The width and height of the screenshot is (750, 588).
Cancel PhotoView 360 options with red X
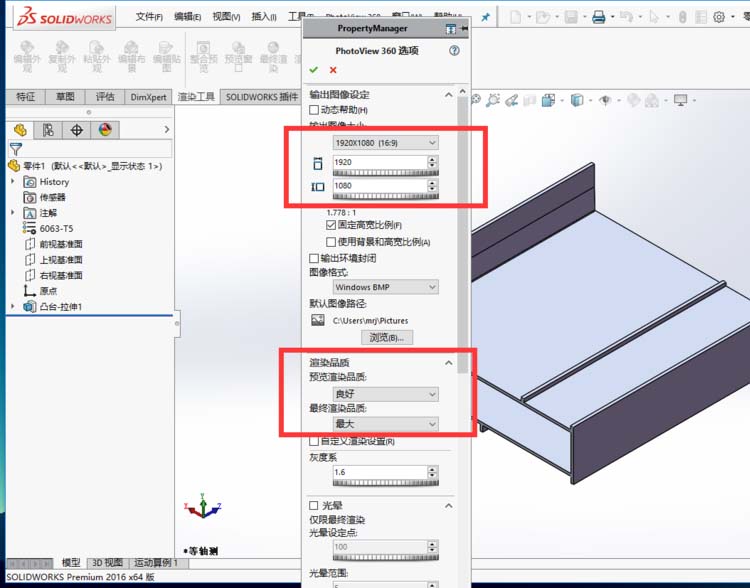(x=333, y=70)
